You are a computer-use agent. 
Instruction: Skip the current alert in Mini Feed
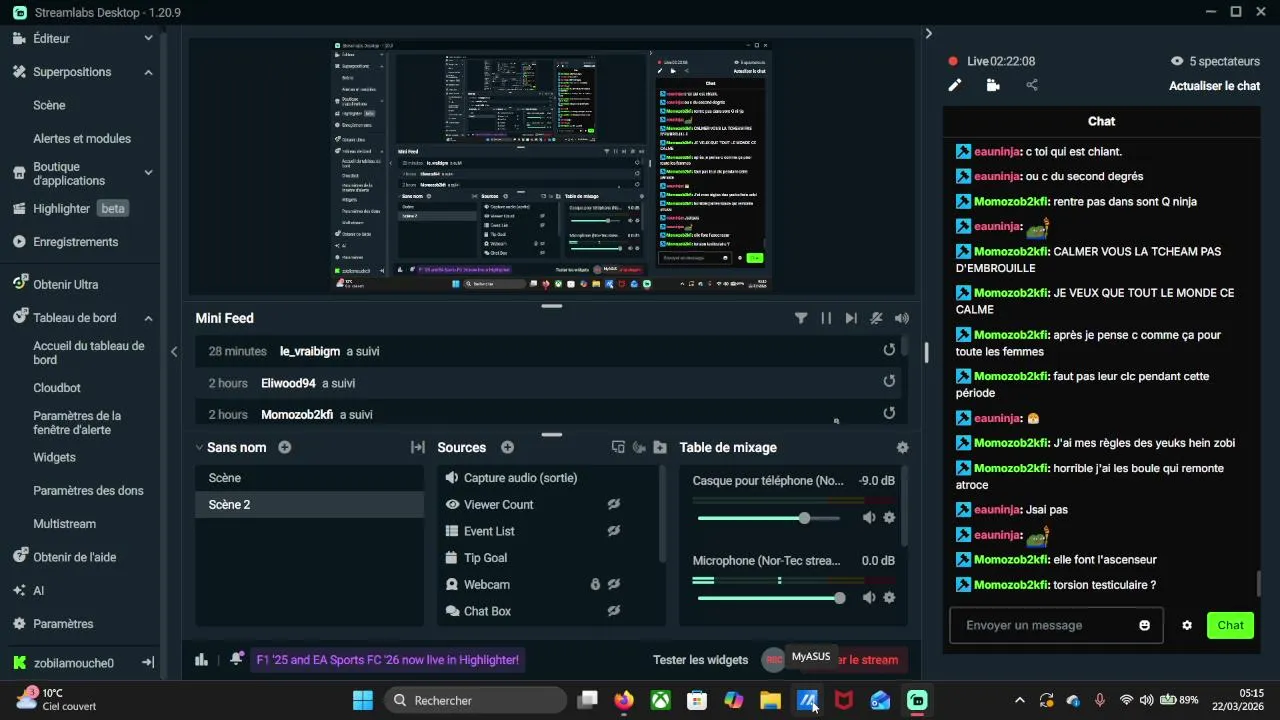point(851,318)
